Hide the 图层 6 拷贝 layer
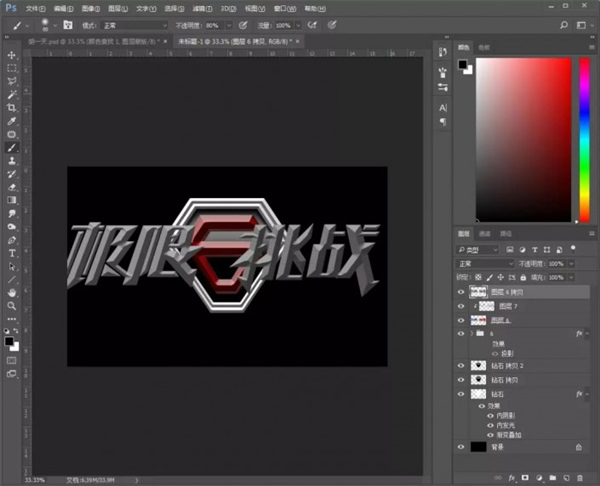 pos(461,292)
